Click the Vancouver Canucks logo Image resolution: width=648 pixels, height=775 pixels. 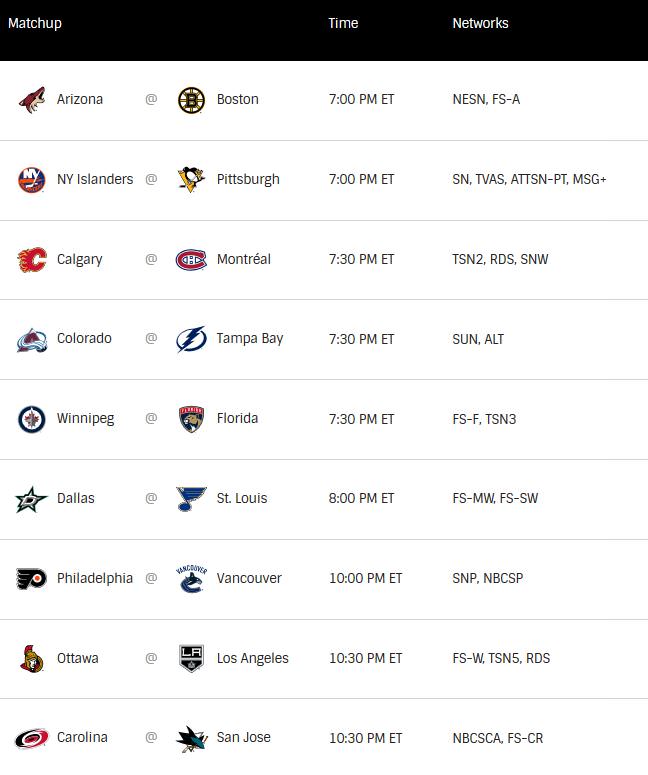point(191,578)
